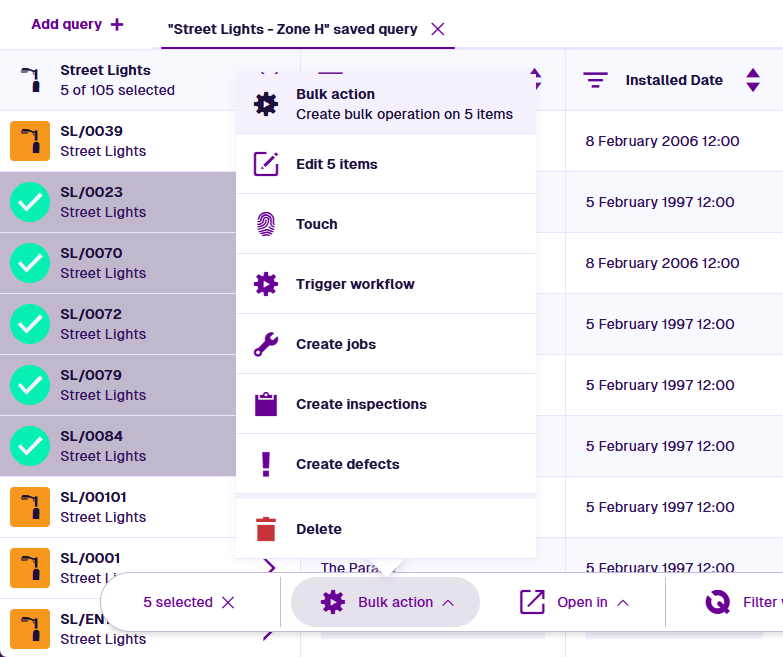Uncheck the SL/0072 street light row
The height and width of the screenshot is (657, 783).
tap(30, 324)
